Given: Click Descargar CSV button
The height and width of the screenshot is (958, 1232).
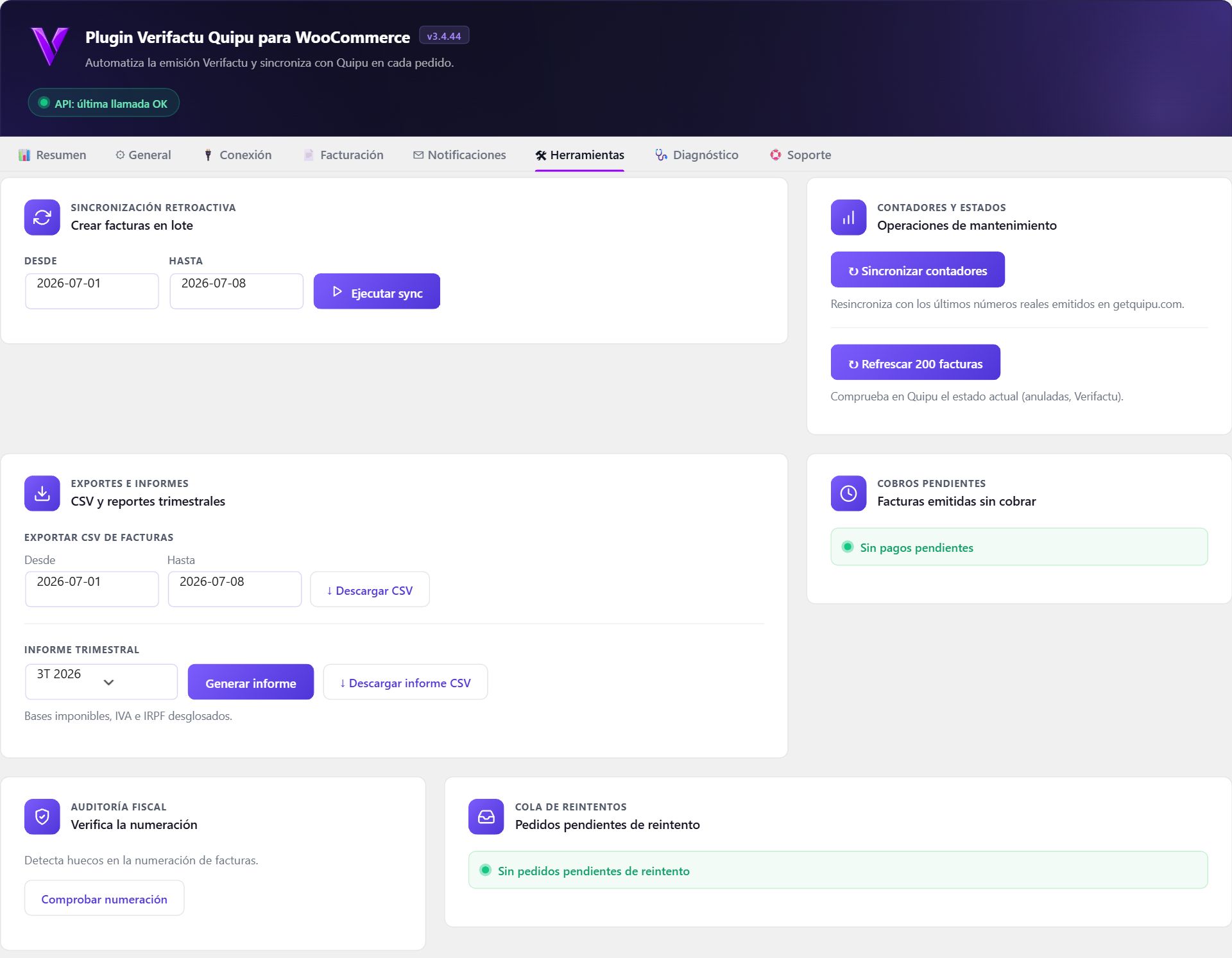Looking at the screenshot, I should (x=370, y=589).
